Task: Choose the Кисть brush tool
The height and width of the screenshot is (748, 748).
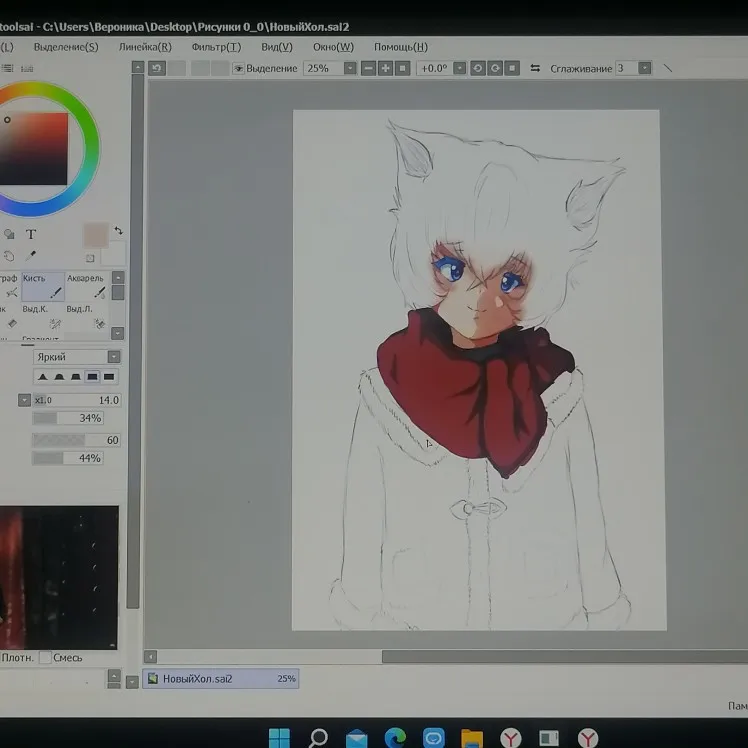Action: coord(43,286)
